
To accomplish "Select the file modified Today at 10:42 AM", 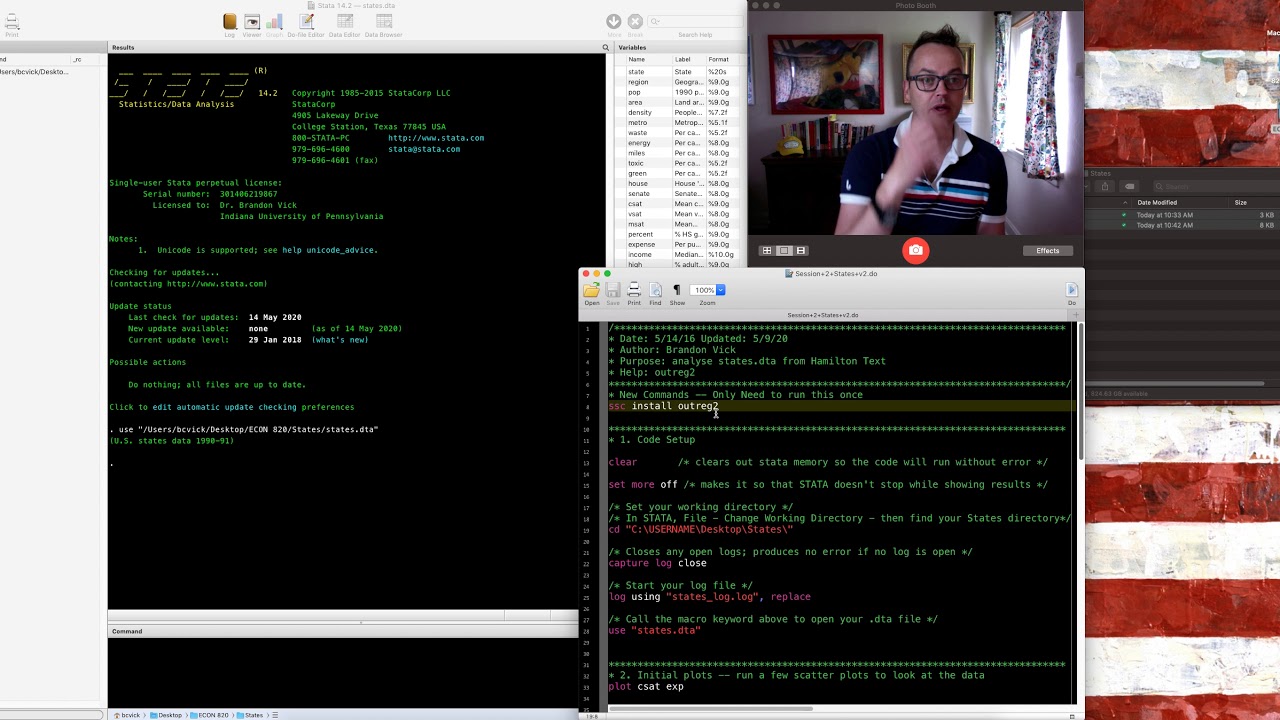I will [1183, 225].
